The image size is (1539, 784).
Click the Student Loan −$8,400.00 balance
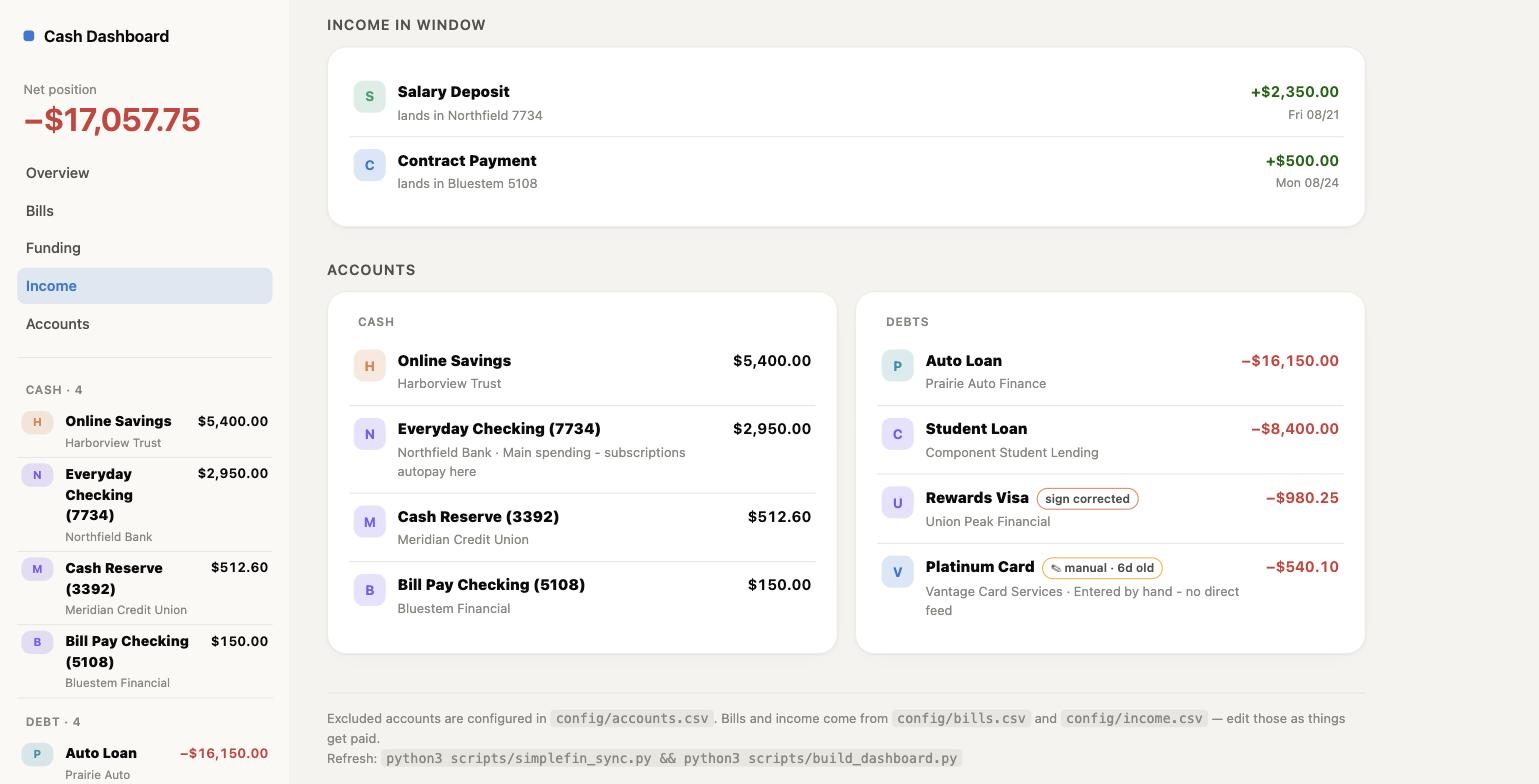[1295, 429]
